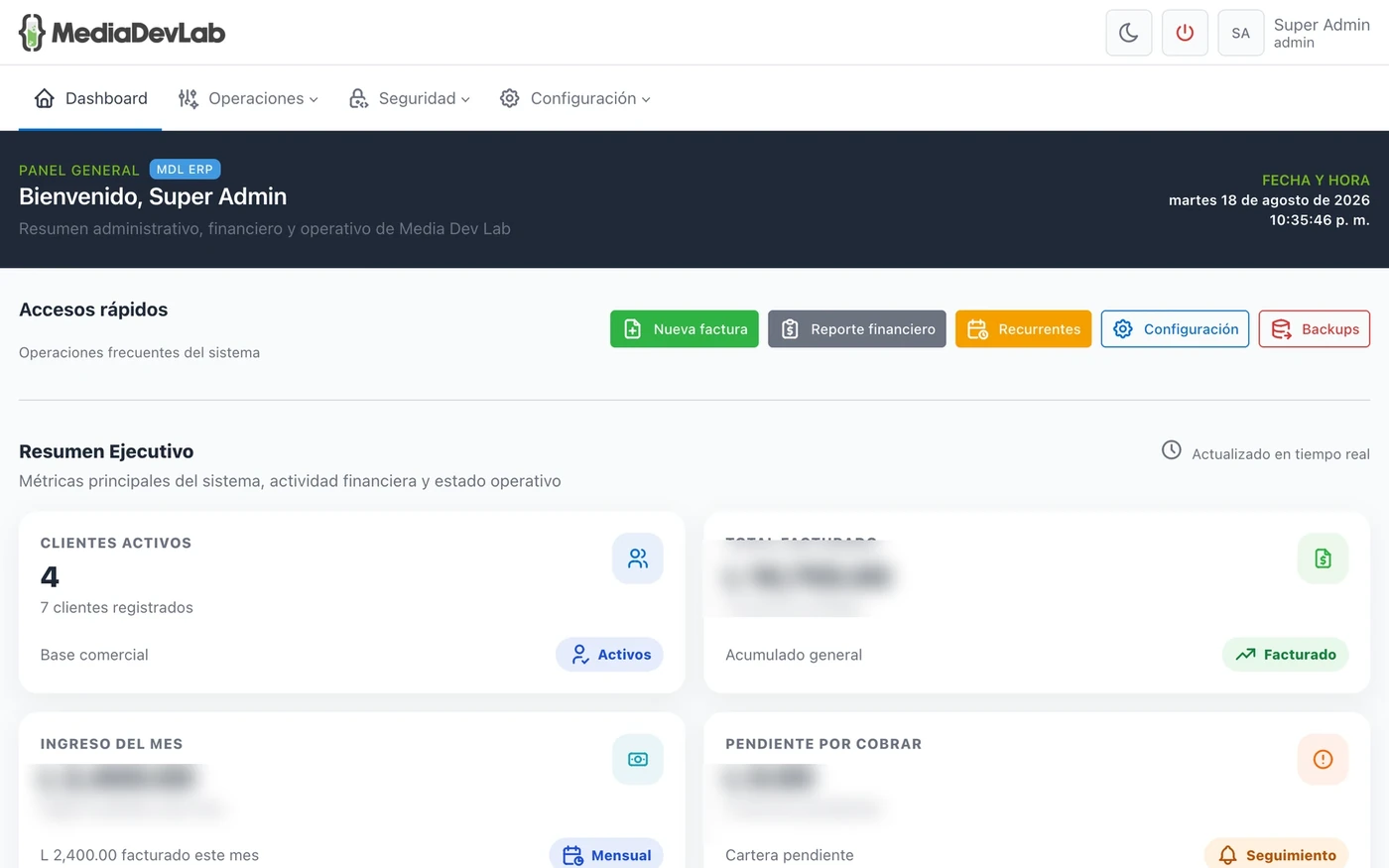Click the date 'martes 18 de agosto de 2026'
This screenshot has height=868, width=1389.
click(x=1269, y=200)
